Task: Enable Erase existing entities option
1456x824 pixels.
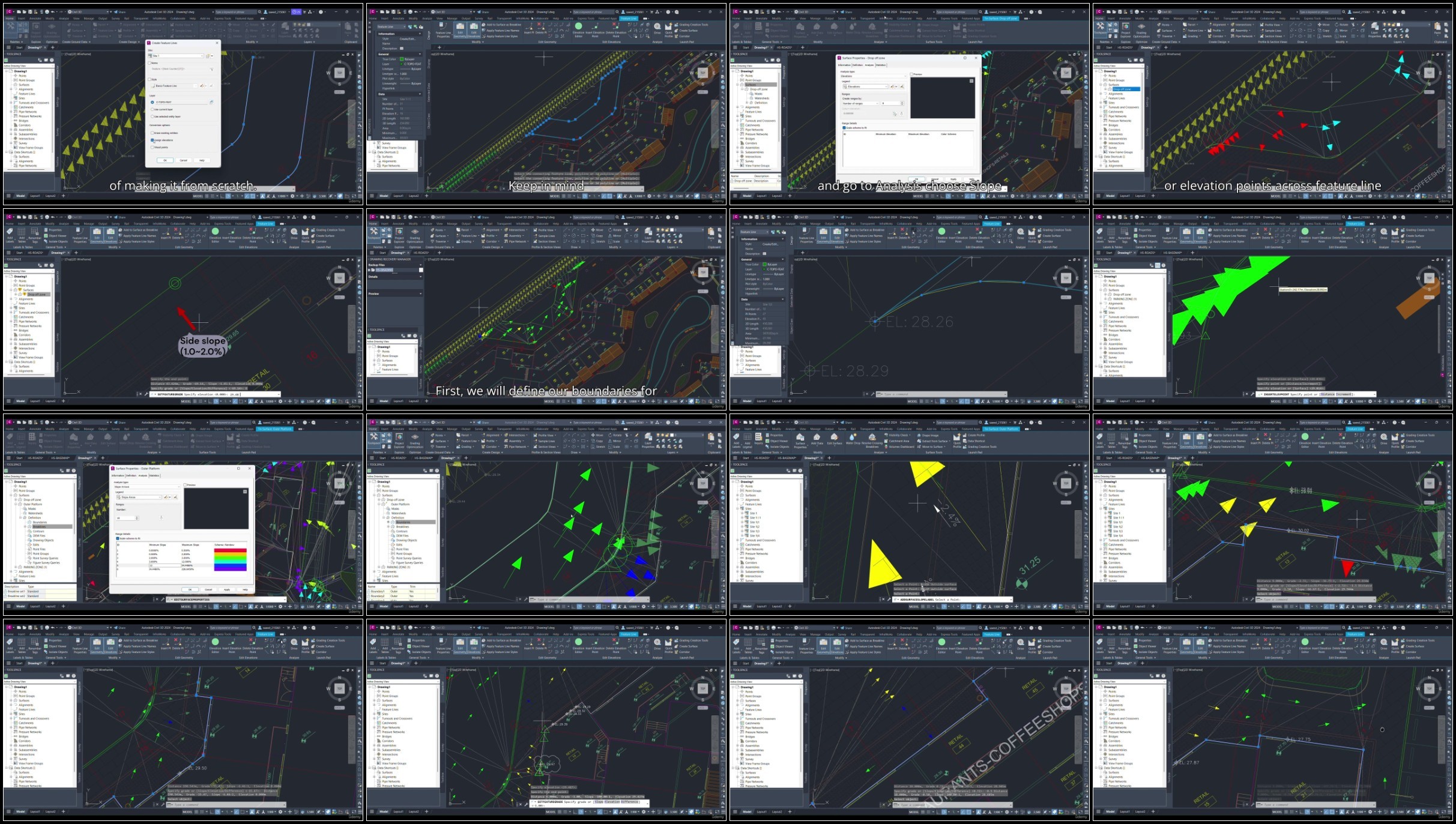Action: (x=152, y=133)
